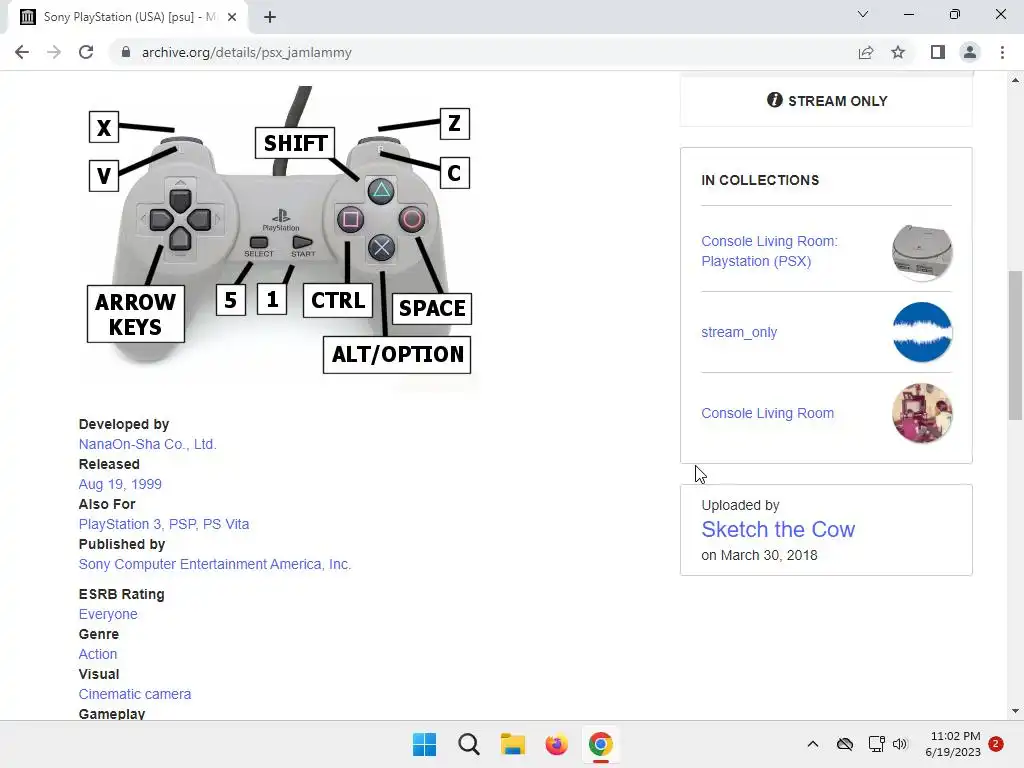
Task: Click the scrollbar up arrow
Action: pos(1015,80)
